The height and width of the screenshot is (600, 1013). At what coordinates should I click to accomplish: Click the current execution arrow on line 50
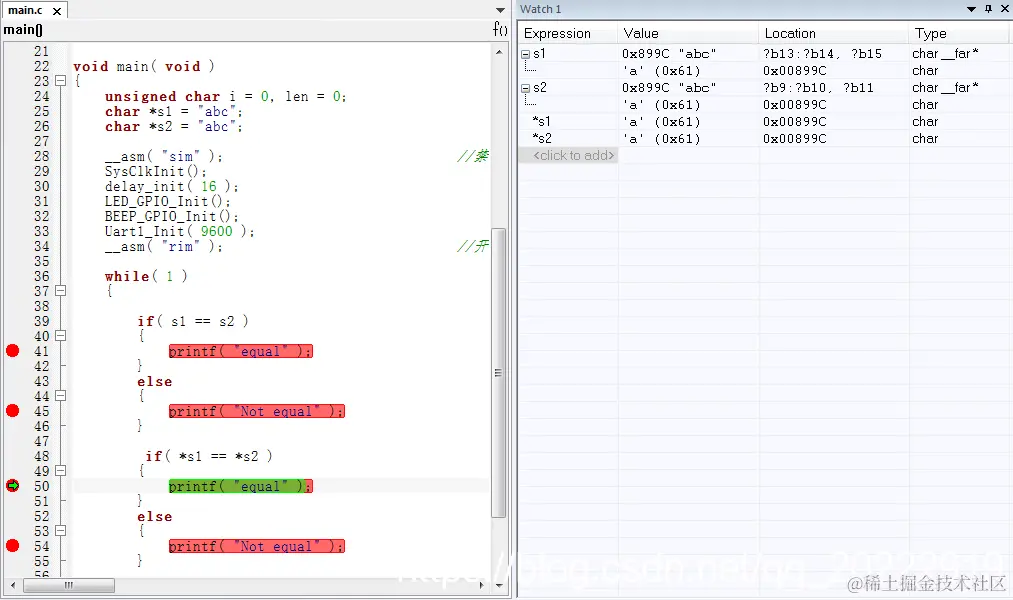12,486
